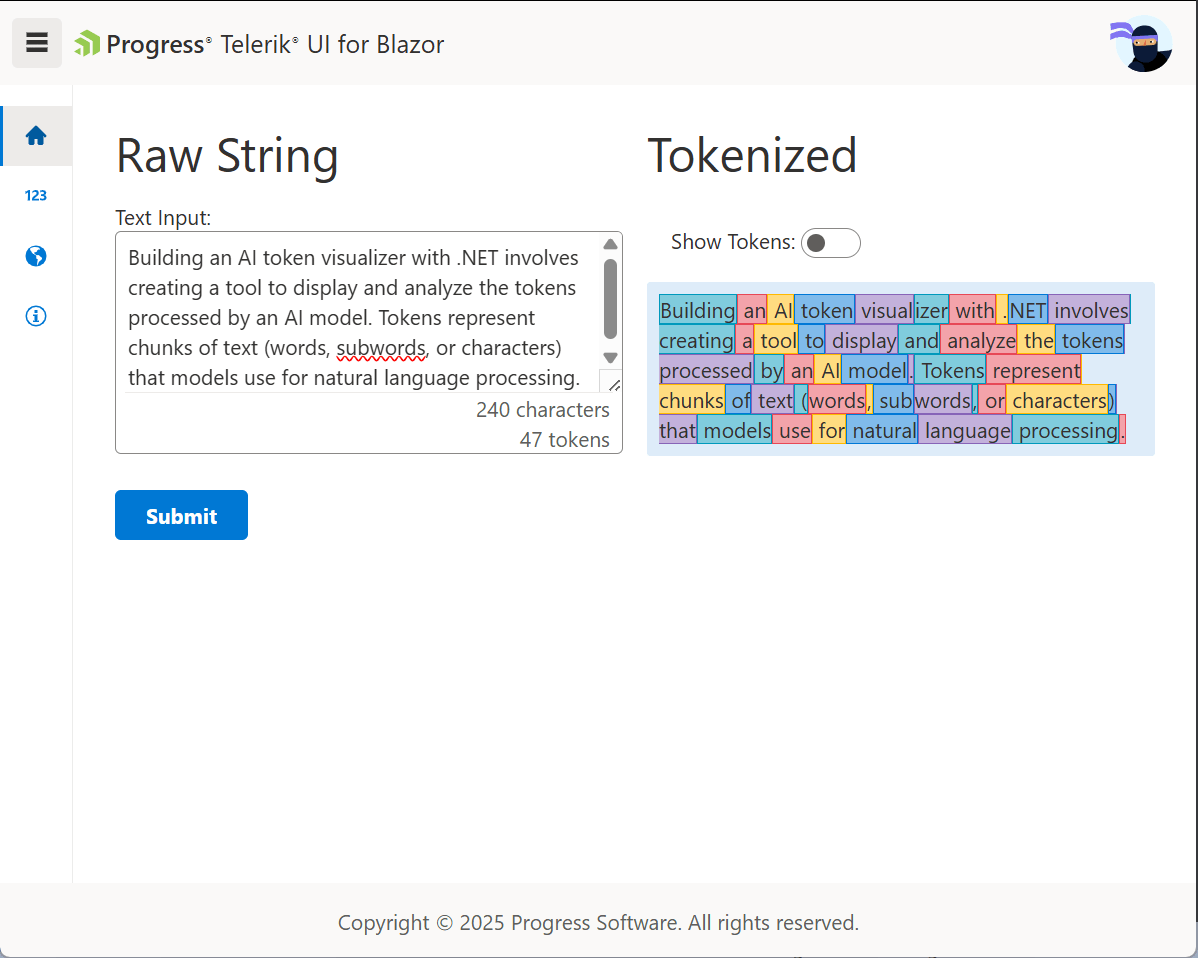The image size is (1198, 958).
Task: Click the "Building" token chip
Action: (x=697, y=311)
